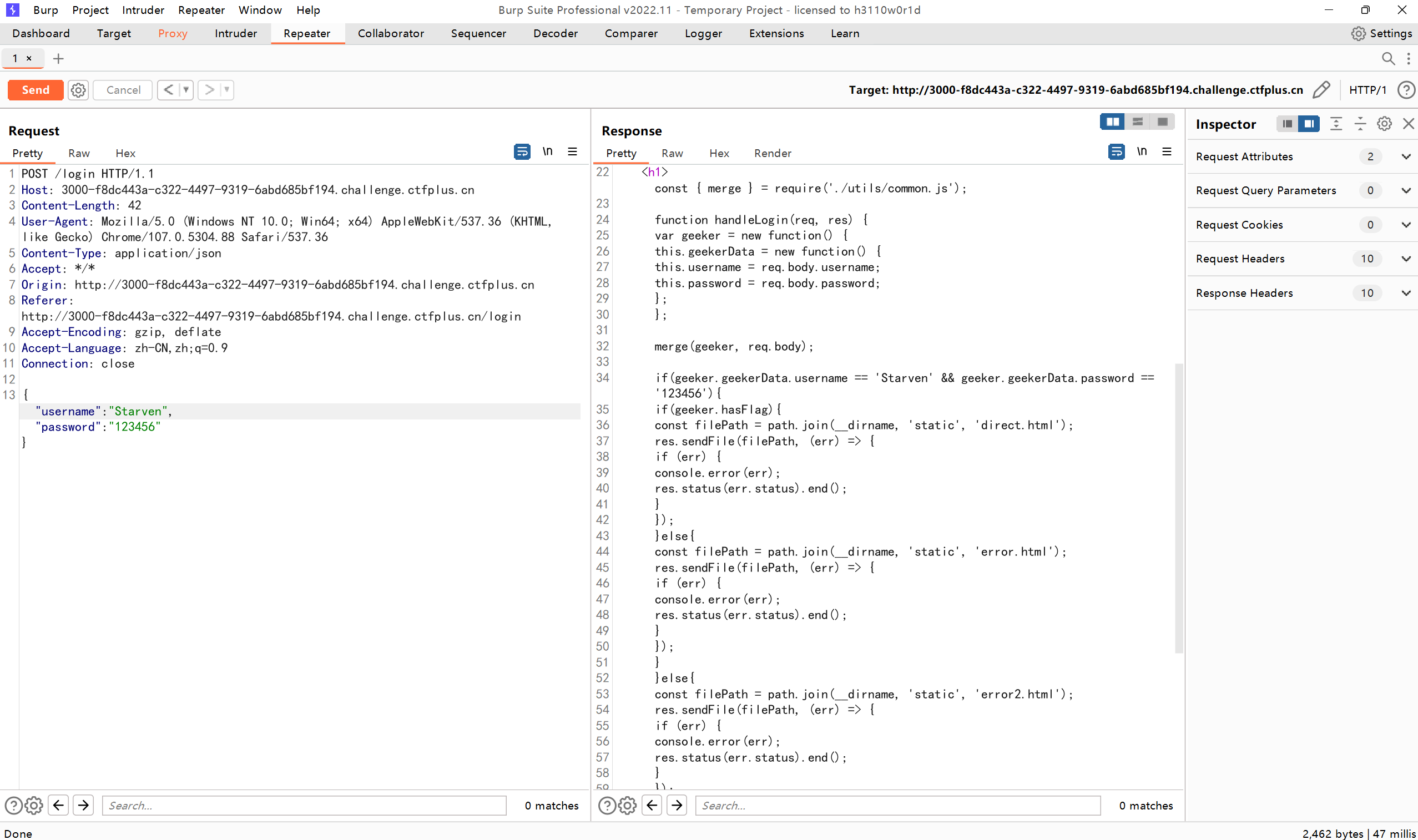Toggle response non-printable characters \n
This screenshot has height=840, width=1418.
[x=1142, y=151]
